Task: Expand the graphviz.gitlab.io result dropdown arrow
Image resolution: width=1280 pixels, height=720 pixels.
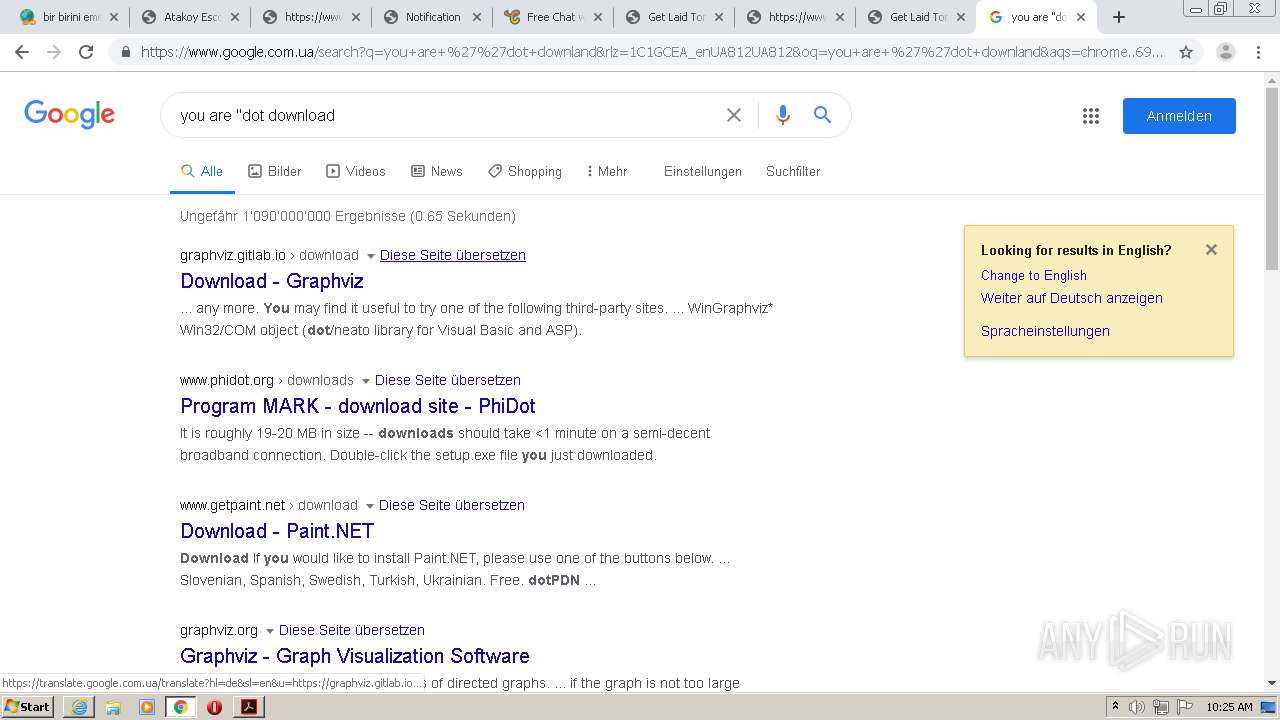Action: [x=371, y=256]
